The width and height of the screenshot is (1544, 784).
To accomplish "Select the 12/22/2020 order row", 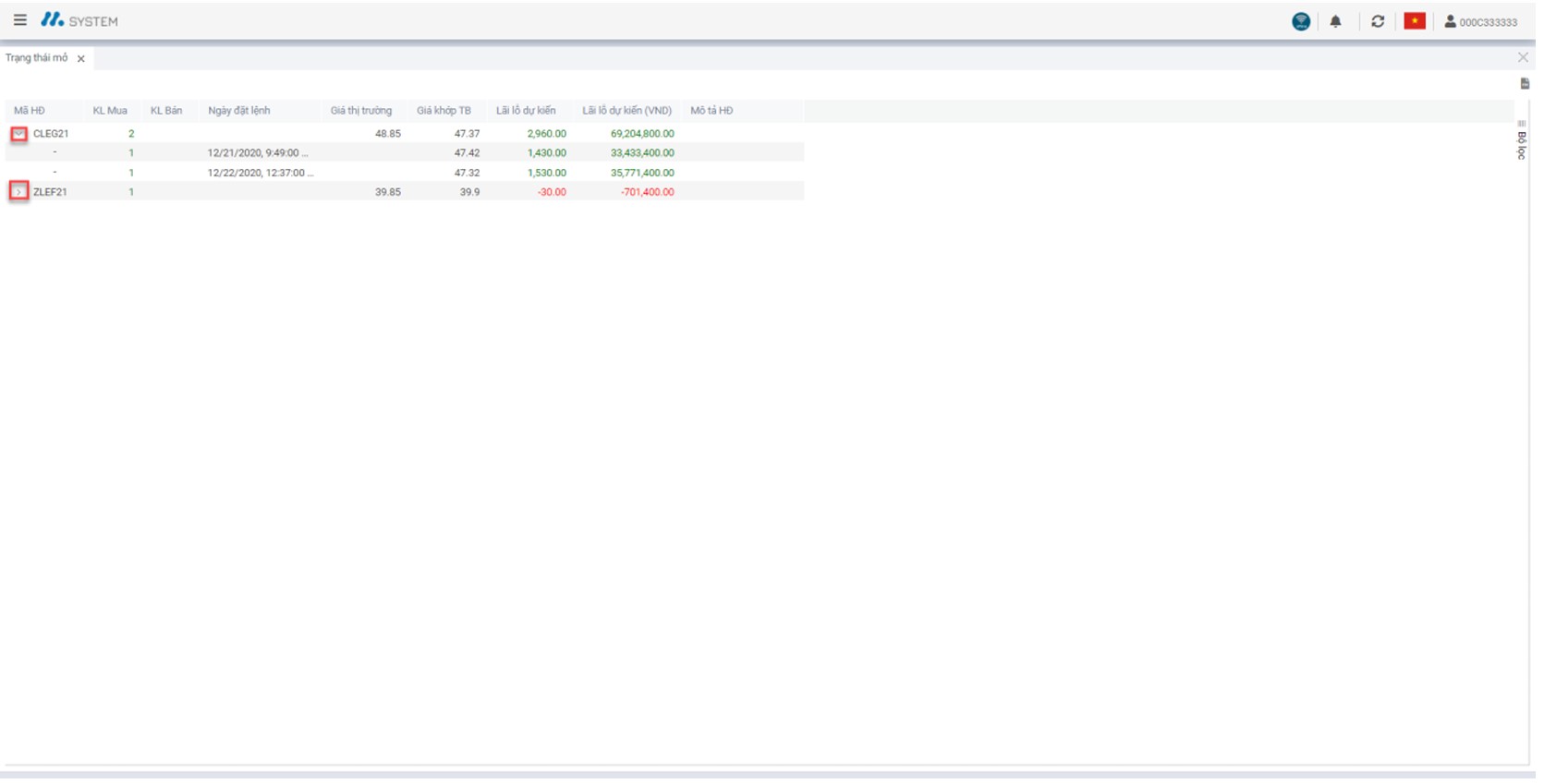I will [x=261, y=174].
